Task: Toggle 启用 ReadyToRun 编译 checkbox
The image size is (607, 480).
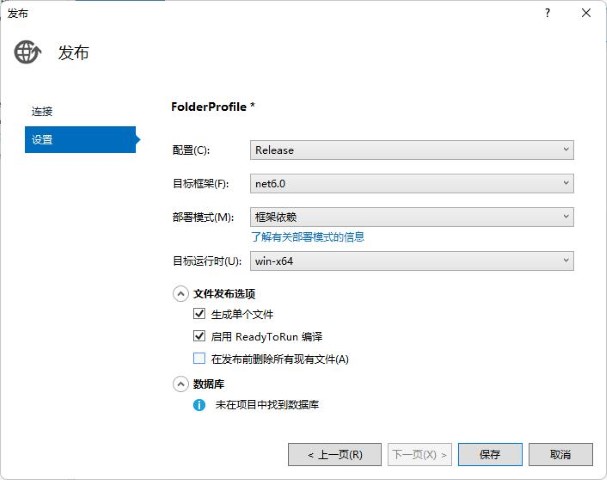Action: (199, 336)
